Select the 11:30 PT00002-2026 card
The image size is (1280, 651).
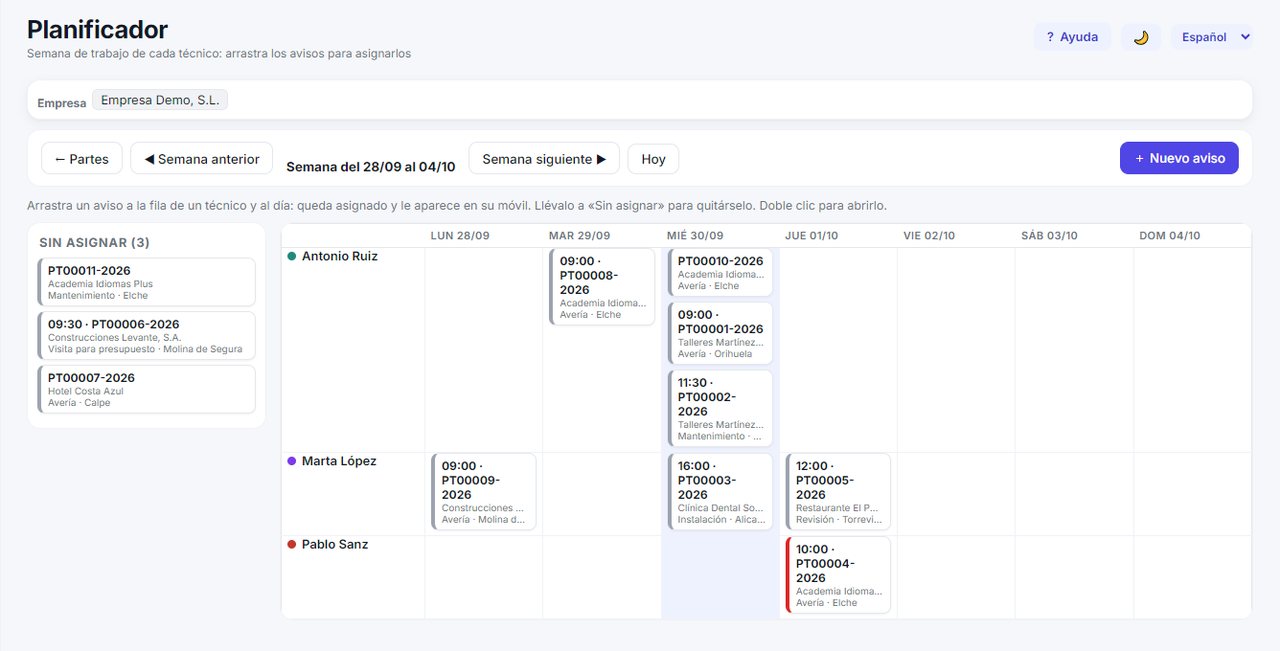(x=720, y=409)
